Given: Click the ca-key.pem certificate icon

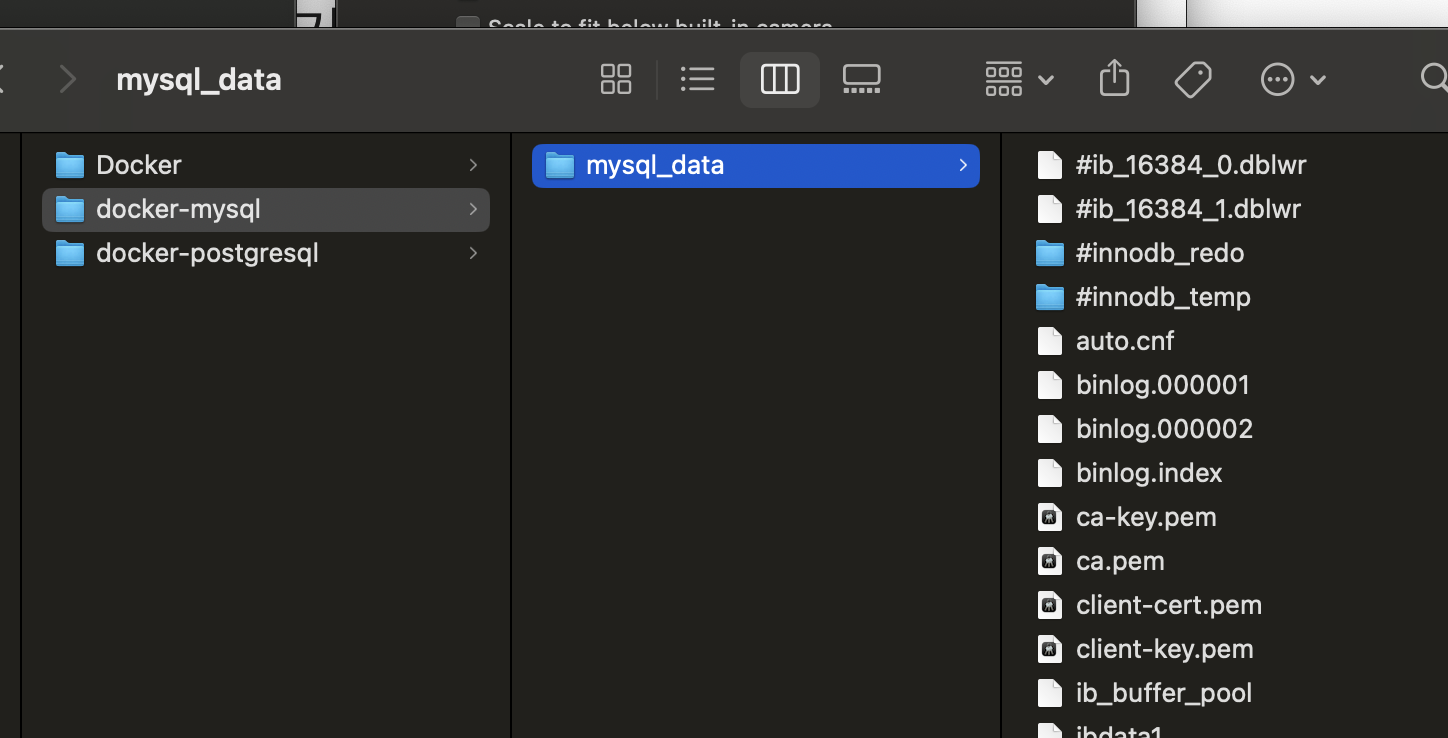Looking at the screenshot, I should (x=1049, y=517).
